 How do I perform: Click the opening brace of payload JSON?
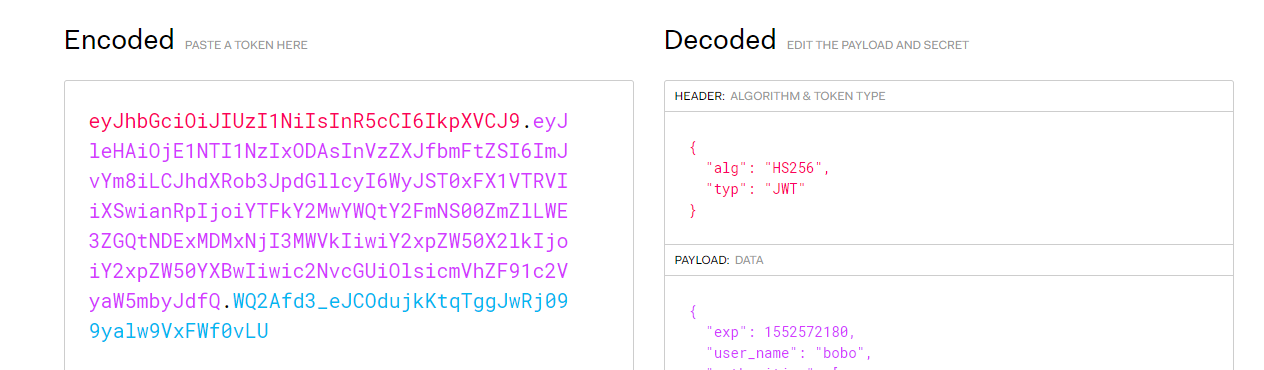point(692,311)
